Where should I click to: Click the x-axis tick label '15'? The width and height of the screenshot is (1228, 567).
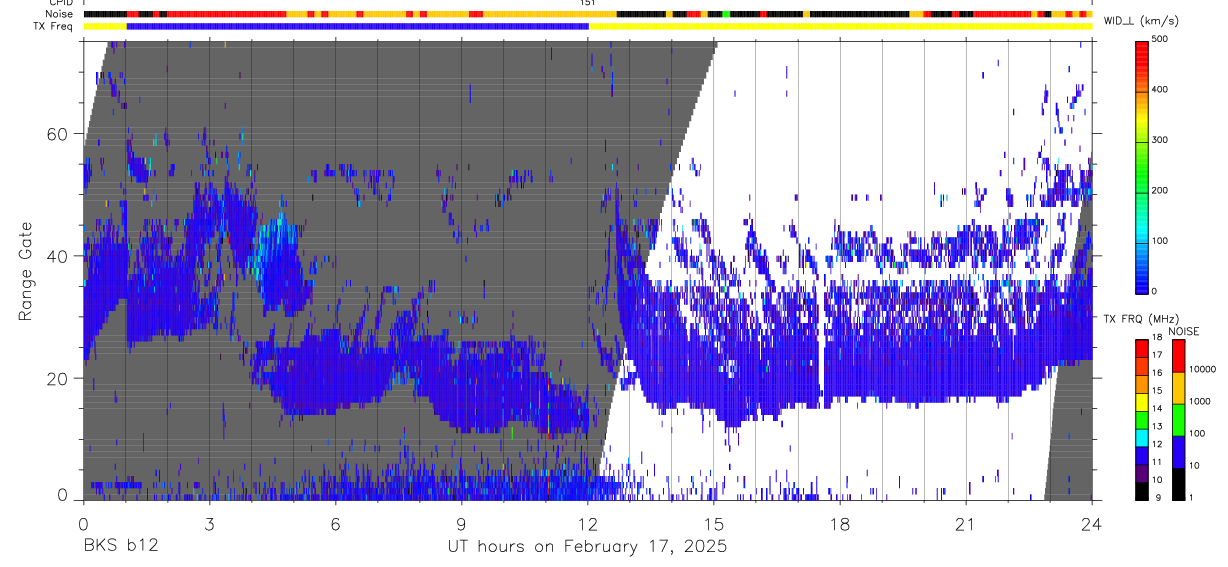tap(714, 524)
